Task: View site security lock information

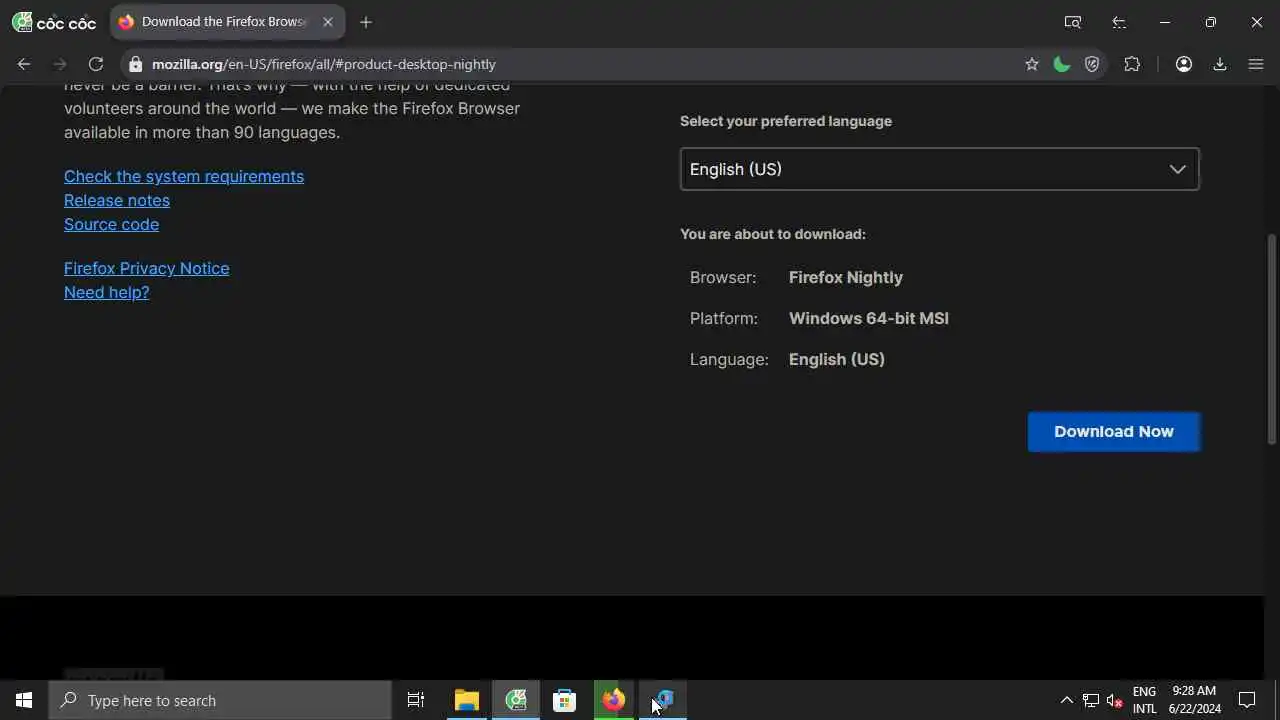Action: pyautogui.click(x=136, y=64)
